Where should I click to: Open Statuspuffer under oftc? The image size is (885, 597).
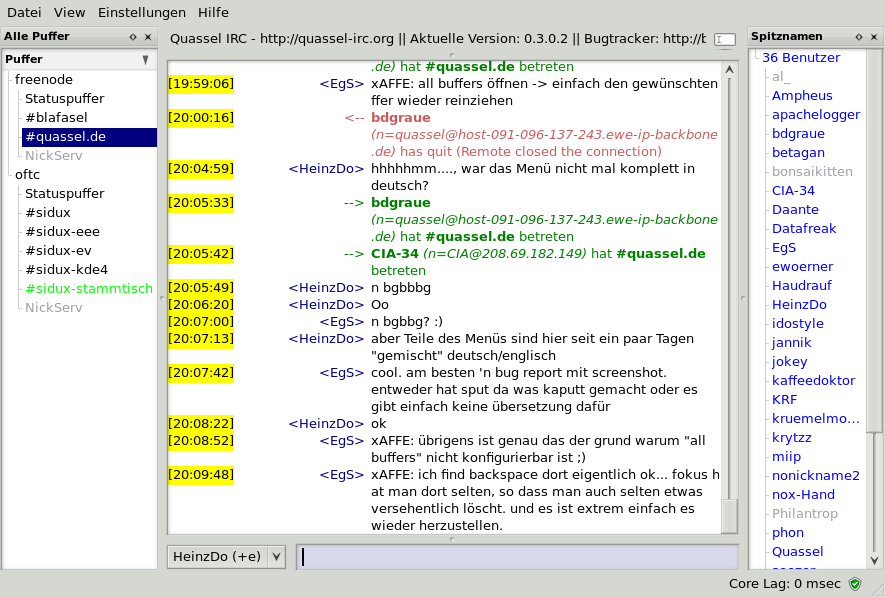click(x=64, y=194)
